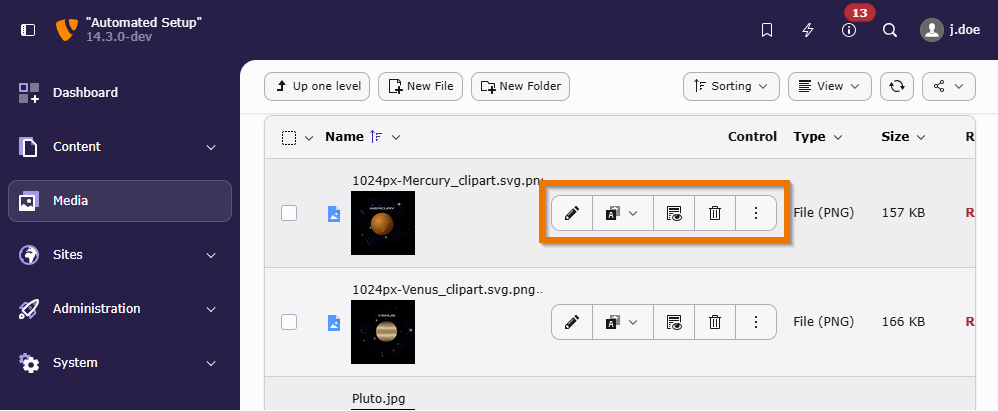This screenshot has height=411, width=998.
Task: Toggle Name column sort direction icon
Action: click(376, 137)
